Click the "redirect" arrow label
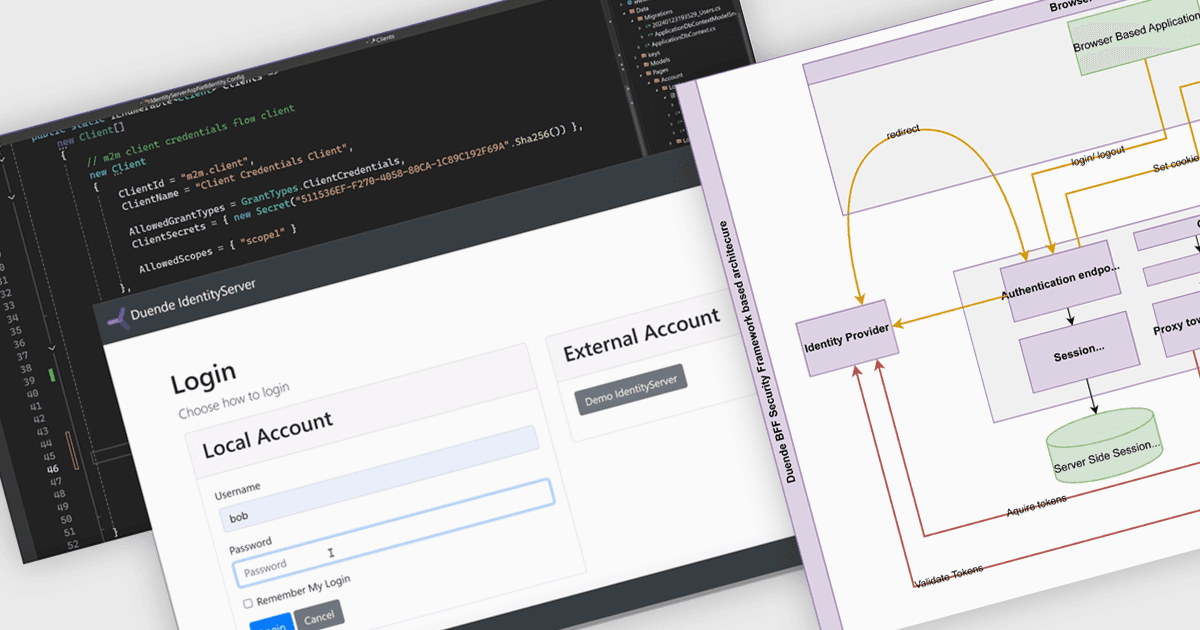The height and width of the screenshot is (630, 1200). (903, 131)
